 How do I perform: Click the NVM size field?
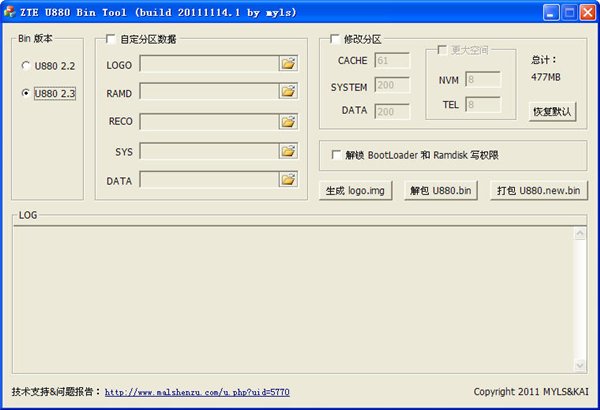click(x=483, y=79)
